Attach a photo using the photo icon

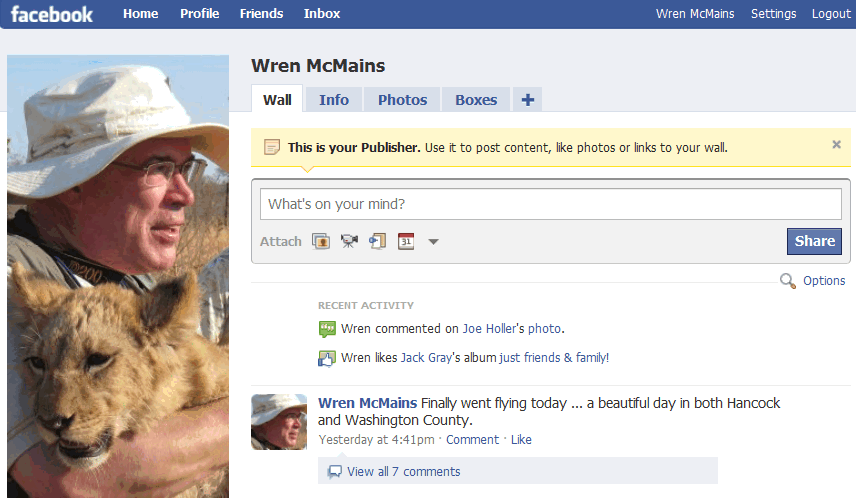point(321,241)
